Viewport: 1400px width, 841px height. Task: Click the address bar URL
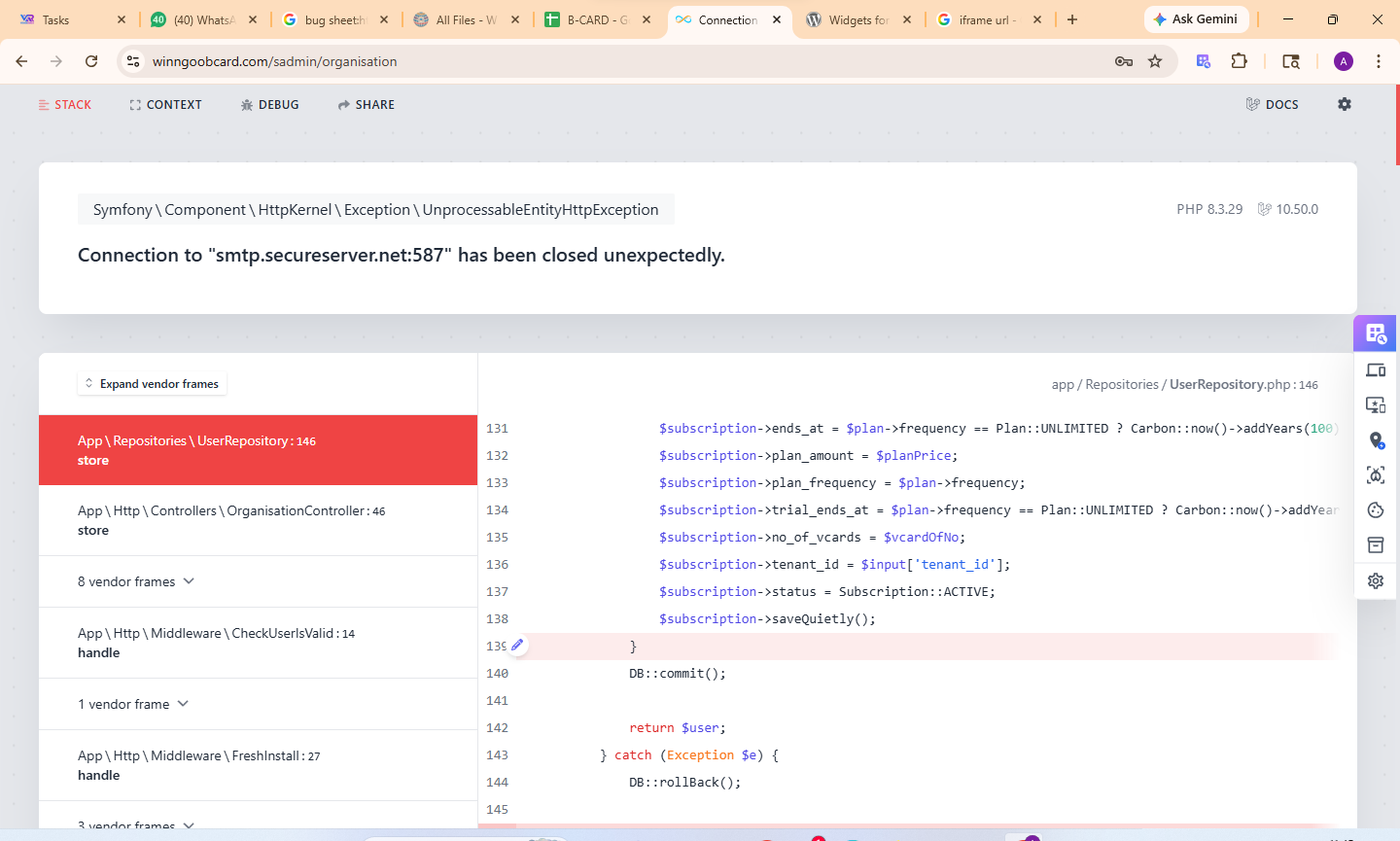tap(275, 61)
